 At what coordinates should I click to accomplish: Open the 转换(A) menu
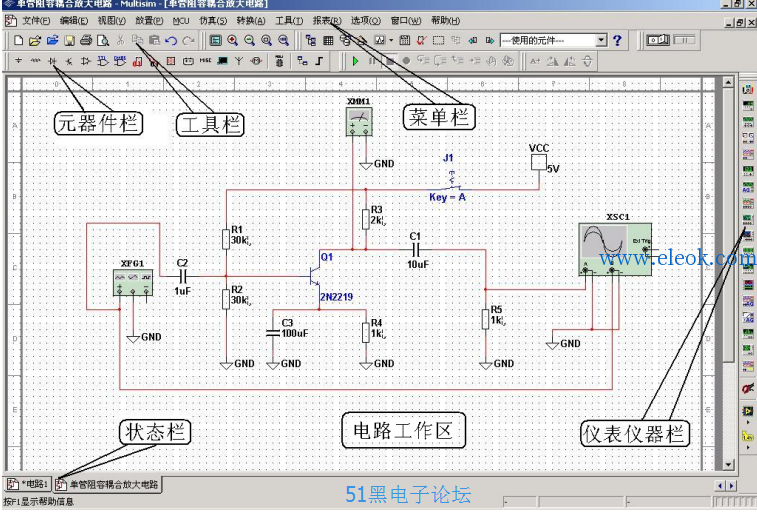(251, 21)
